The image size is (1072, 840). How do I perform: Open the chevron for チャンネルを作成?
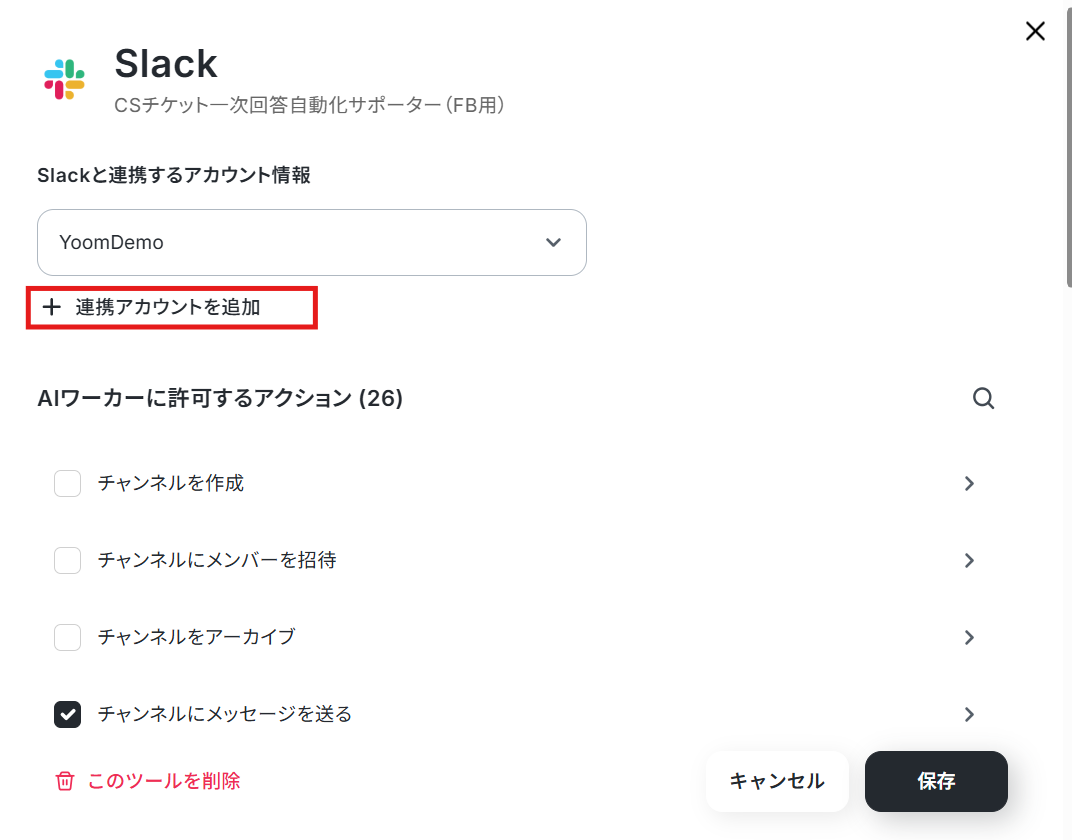969,483
